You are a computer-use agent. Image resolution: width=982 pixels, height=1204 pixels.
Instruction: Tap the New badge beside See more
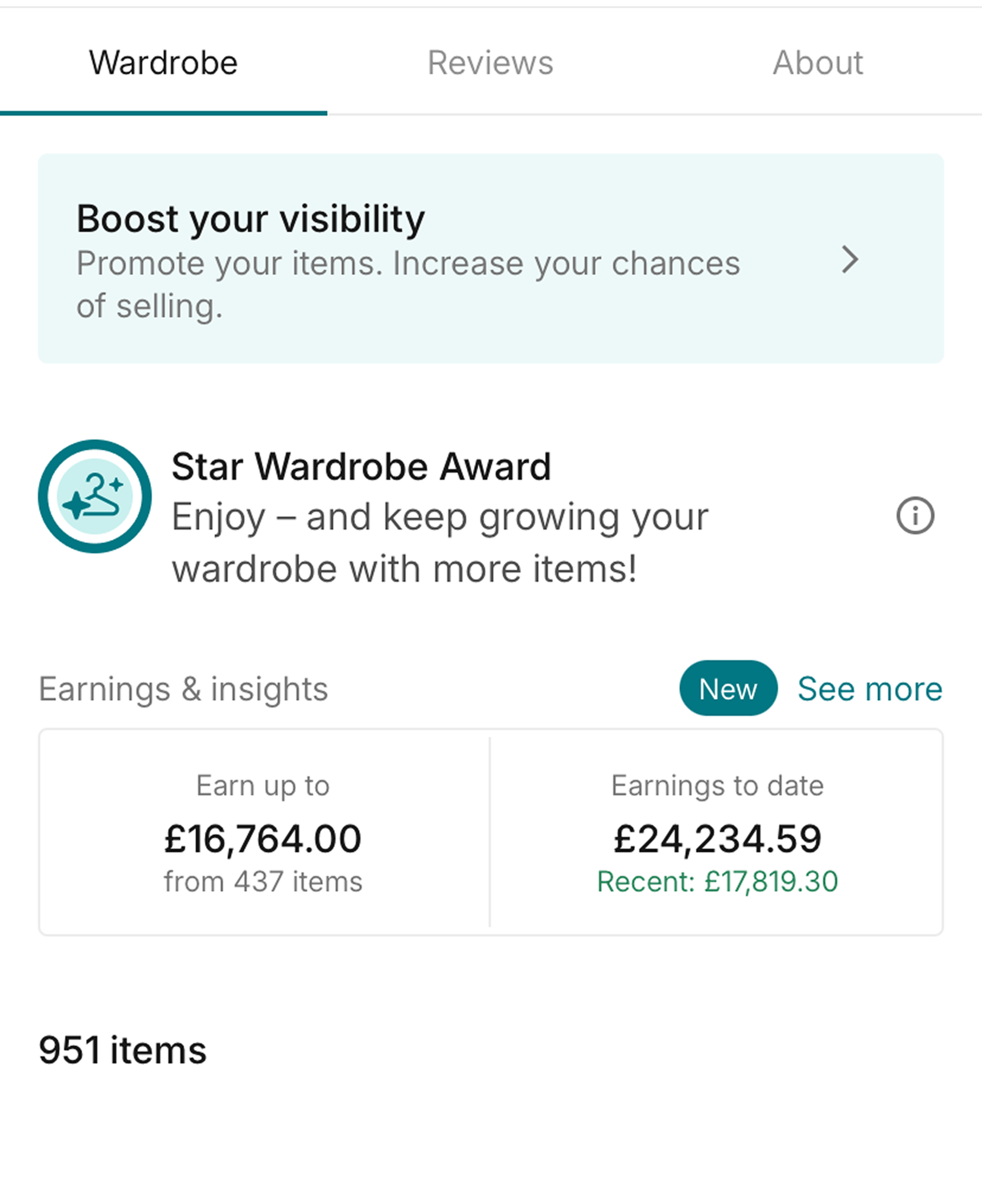point(728,688)
